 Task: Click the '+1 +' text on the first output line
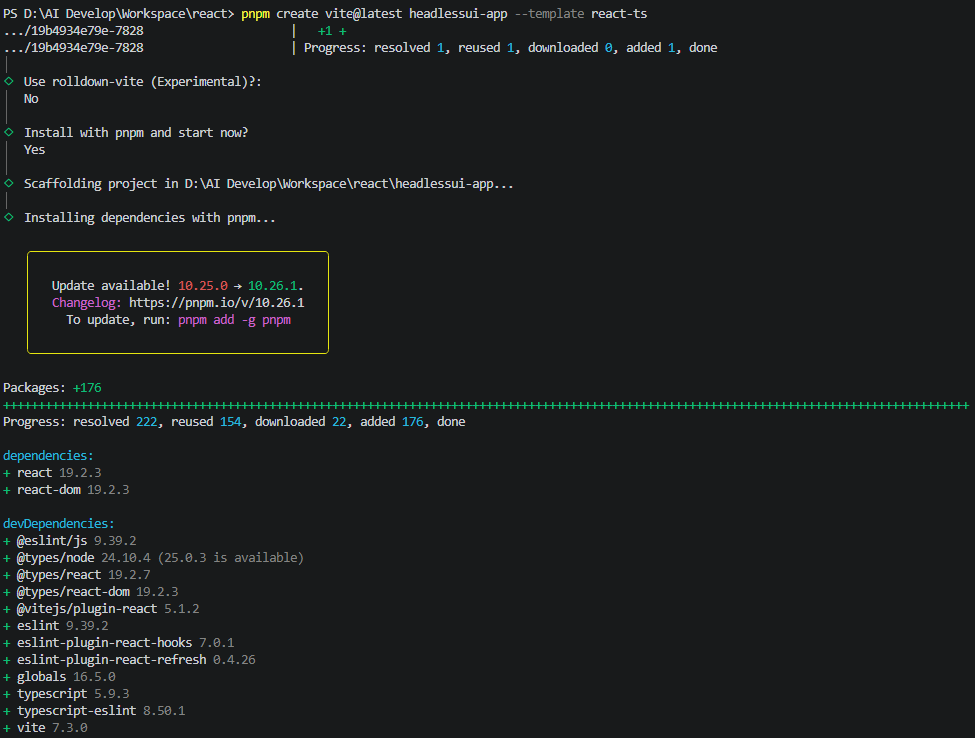point(332,31)
